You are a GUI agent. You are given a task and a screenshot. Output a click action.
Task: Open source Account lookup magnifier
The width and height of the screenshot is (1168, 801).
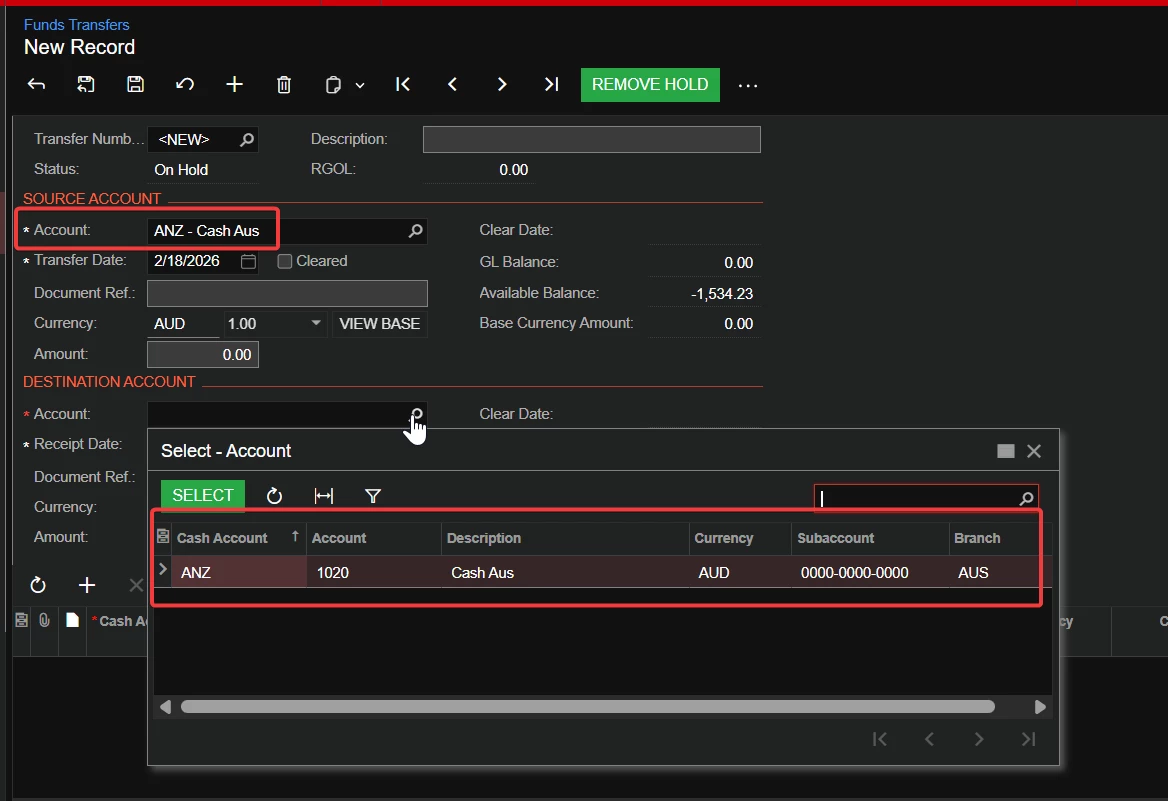(x=416, y=231)
